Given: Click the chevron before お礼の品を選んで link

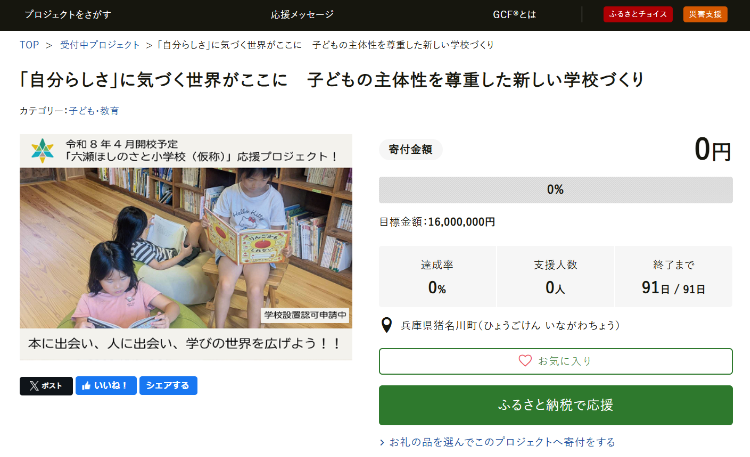Looking at the screenshot, I should 382,443.
